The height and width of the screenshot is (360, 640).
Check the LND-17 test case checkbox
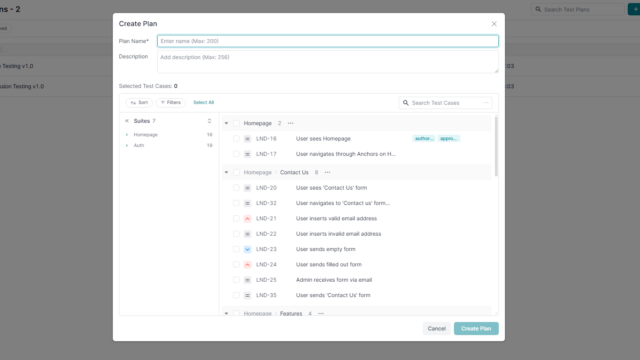[x=236, y=154]
